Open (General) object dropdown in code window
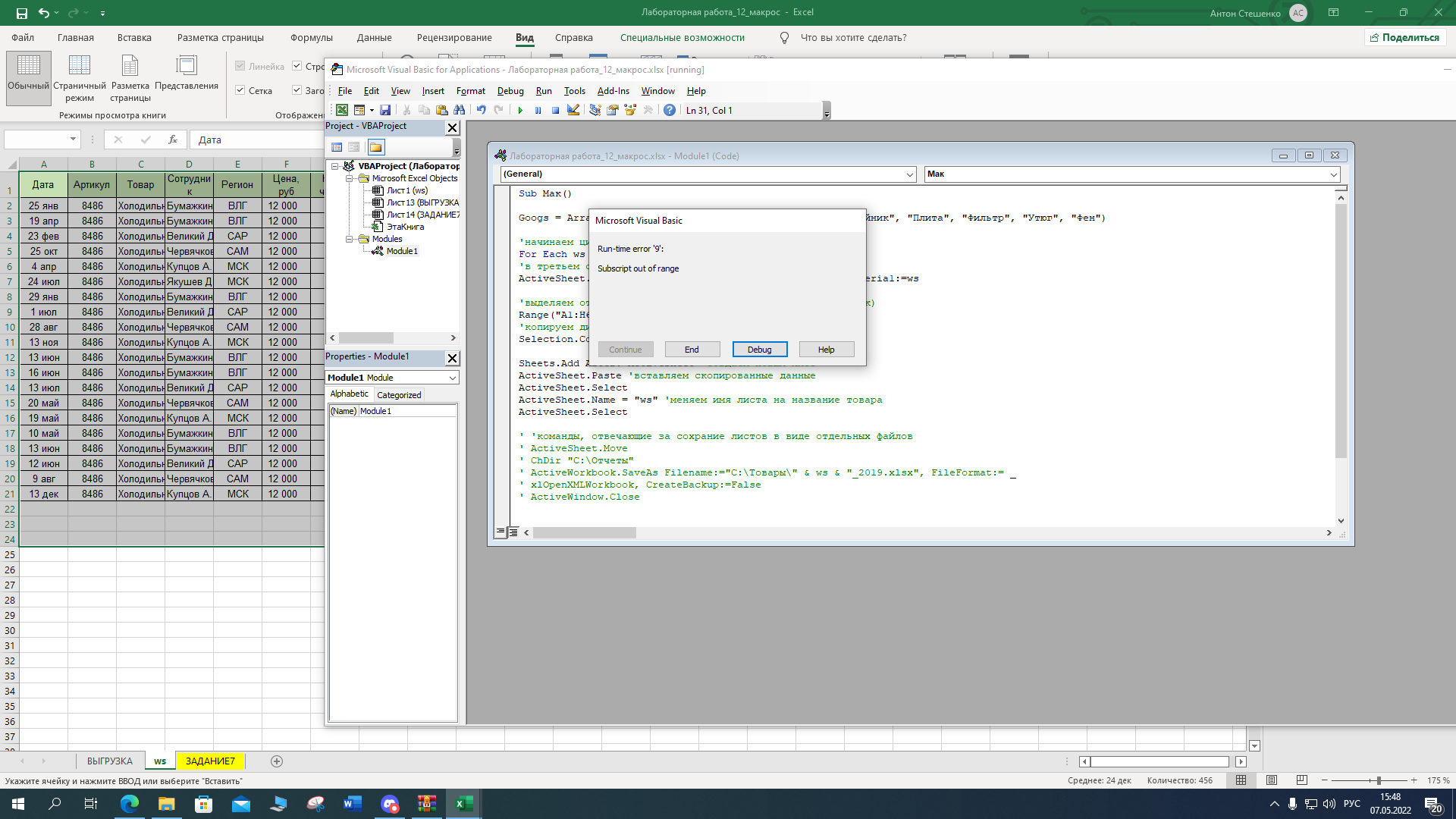1456x819 pixels. pos(910,174)
